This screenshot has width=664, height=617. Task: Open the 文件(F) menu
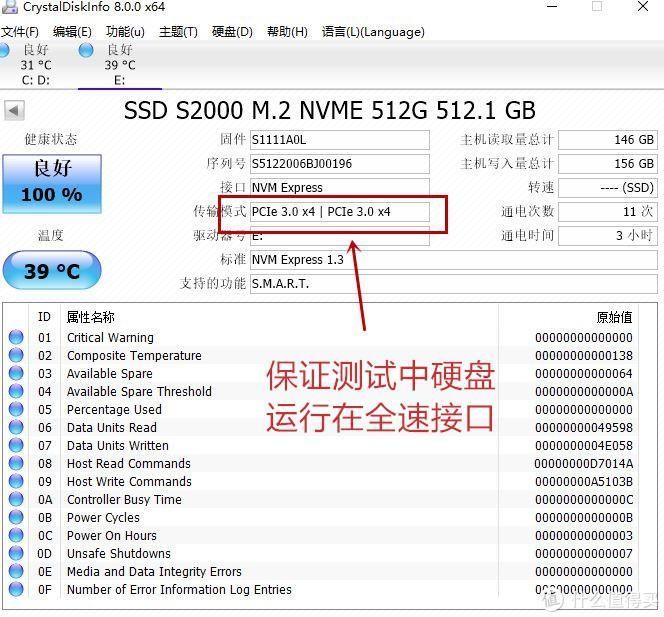19,32
